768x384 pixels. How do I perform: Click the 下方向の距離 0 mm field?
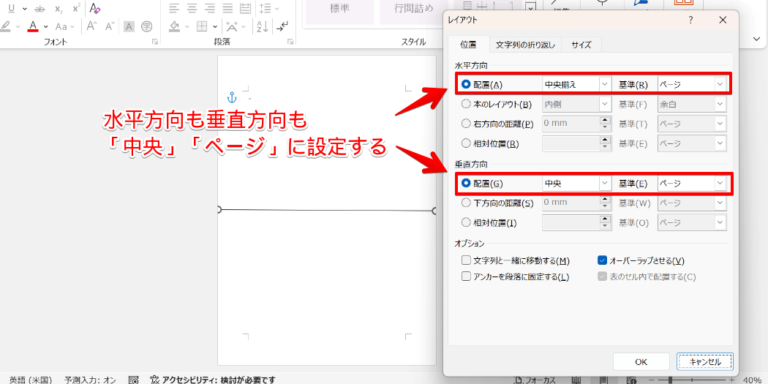coord(571,202)
